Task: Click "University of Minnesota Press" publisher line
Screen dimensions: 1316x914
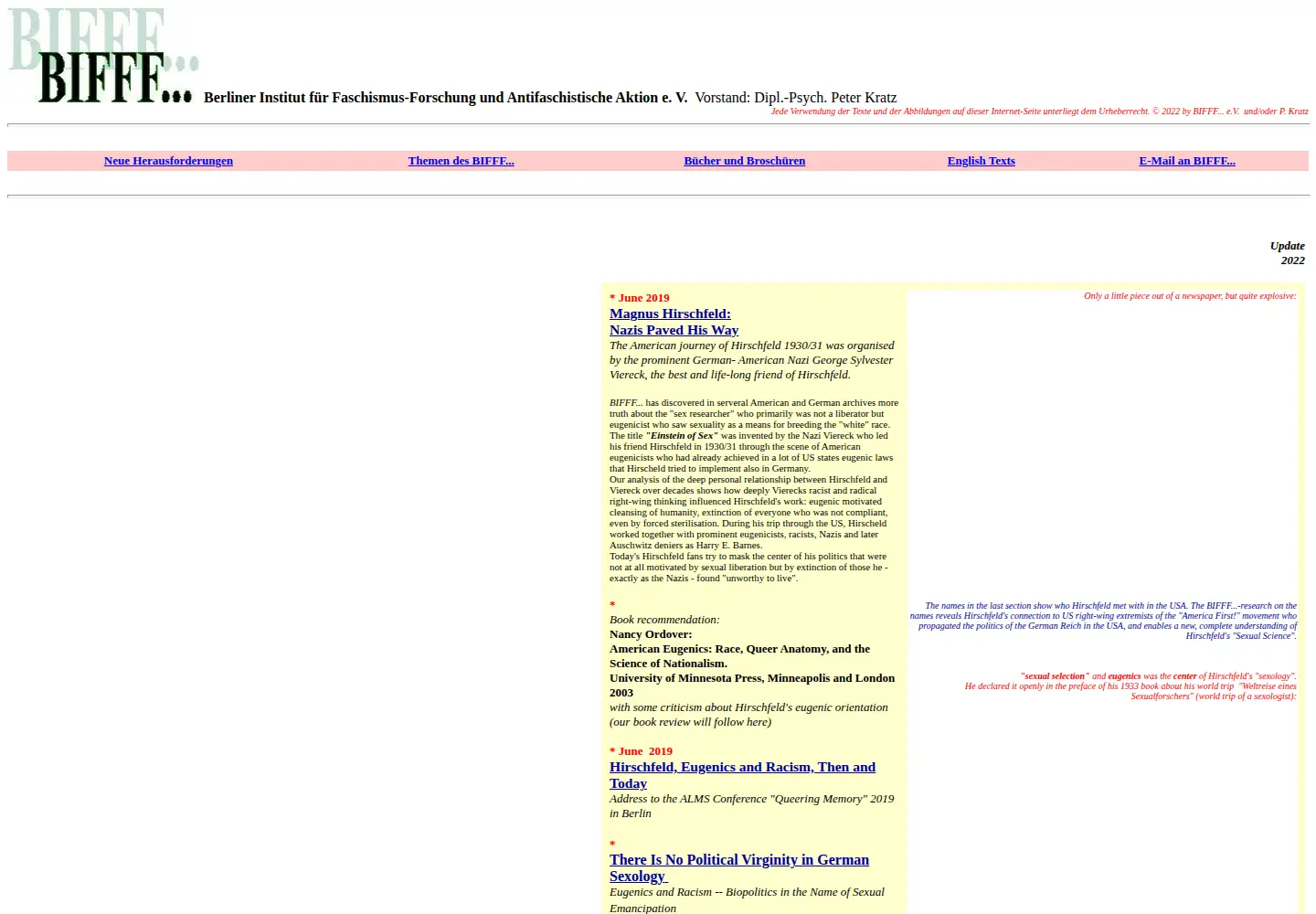Action: tap(752, 685)
